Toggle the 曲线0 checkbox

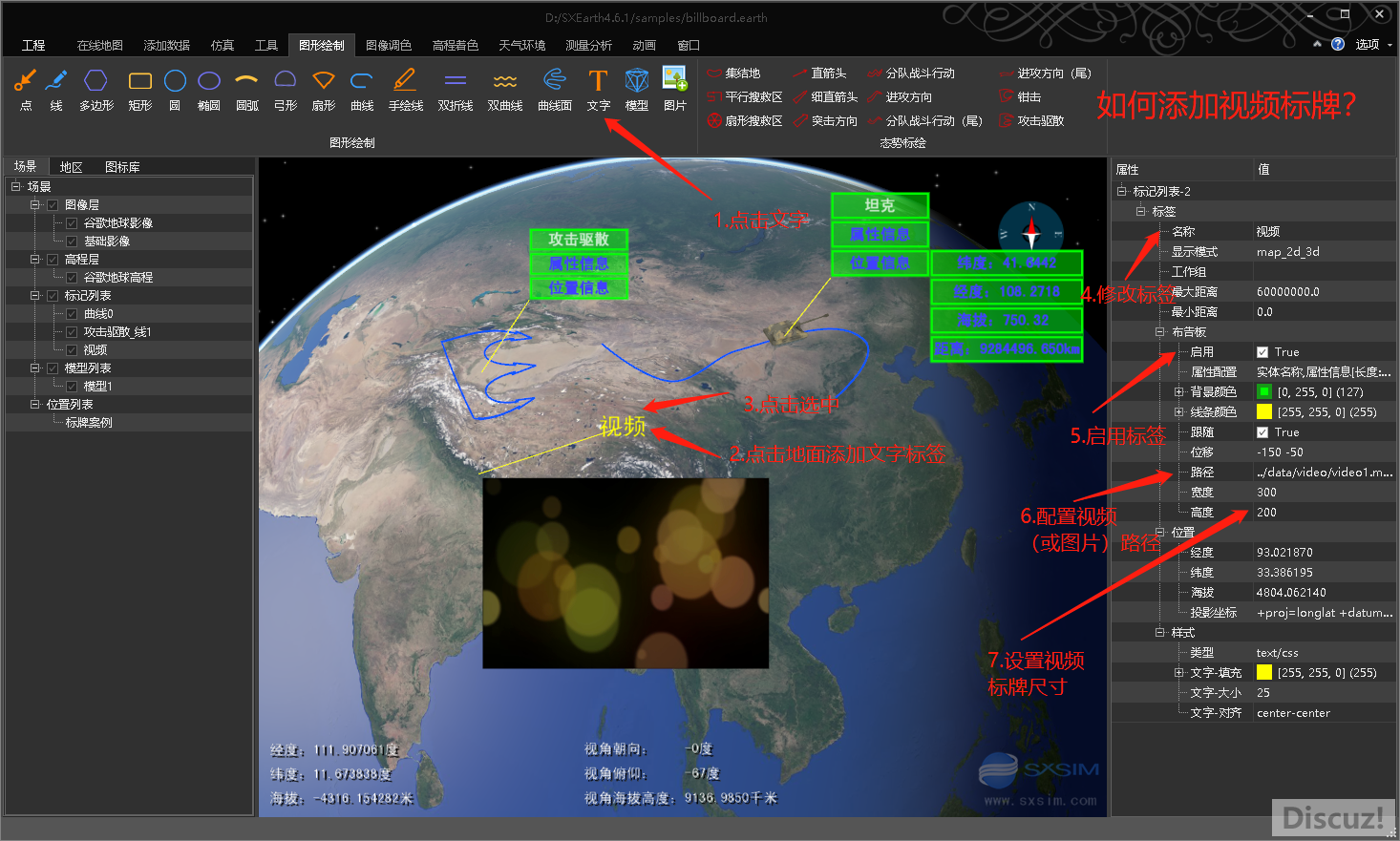tap(72, 314)
